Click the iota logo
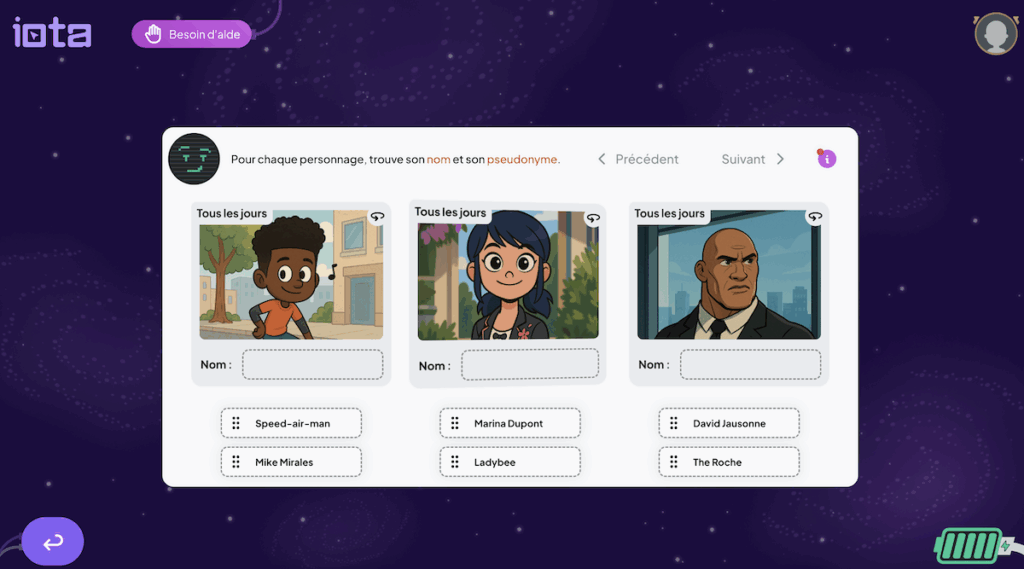 [52, 33]
